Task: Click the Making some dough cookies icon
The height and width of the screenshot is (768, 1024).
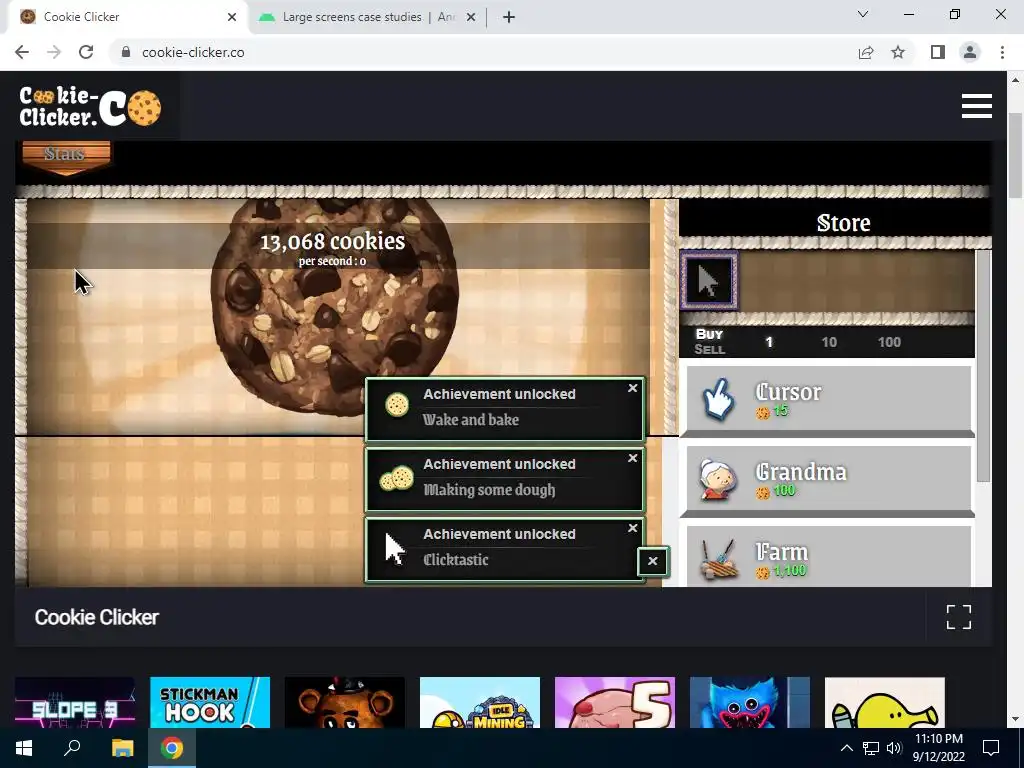Action: [x=396, y=479]
